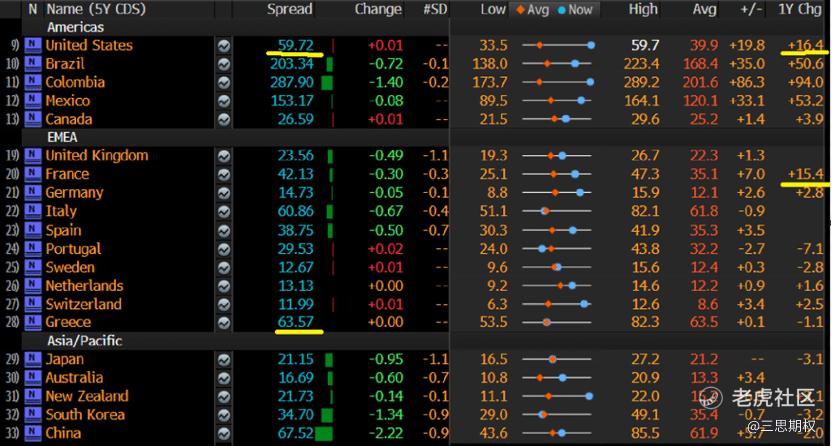Open the chart icon for Switzerland
Viewport: 832px width, 446px height.
click(224, 304)
